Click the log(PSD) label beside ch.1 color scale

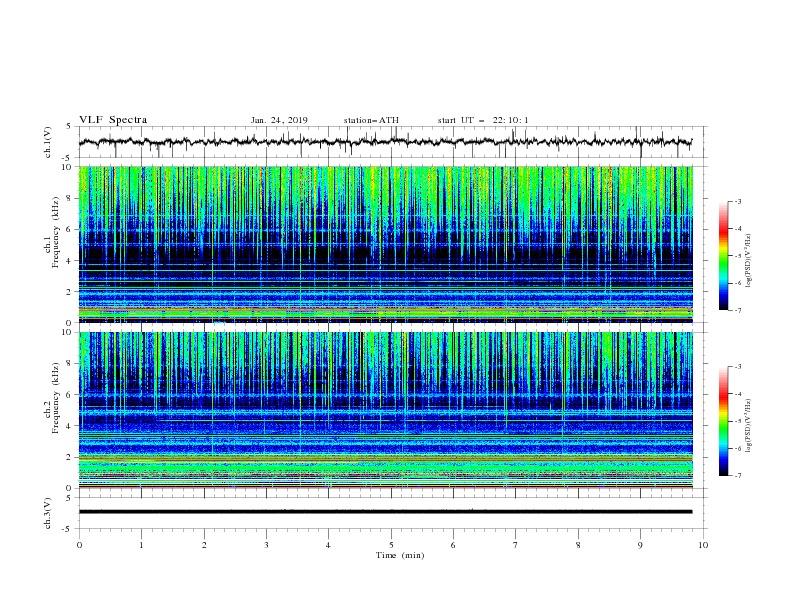[x=749, y=261]
